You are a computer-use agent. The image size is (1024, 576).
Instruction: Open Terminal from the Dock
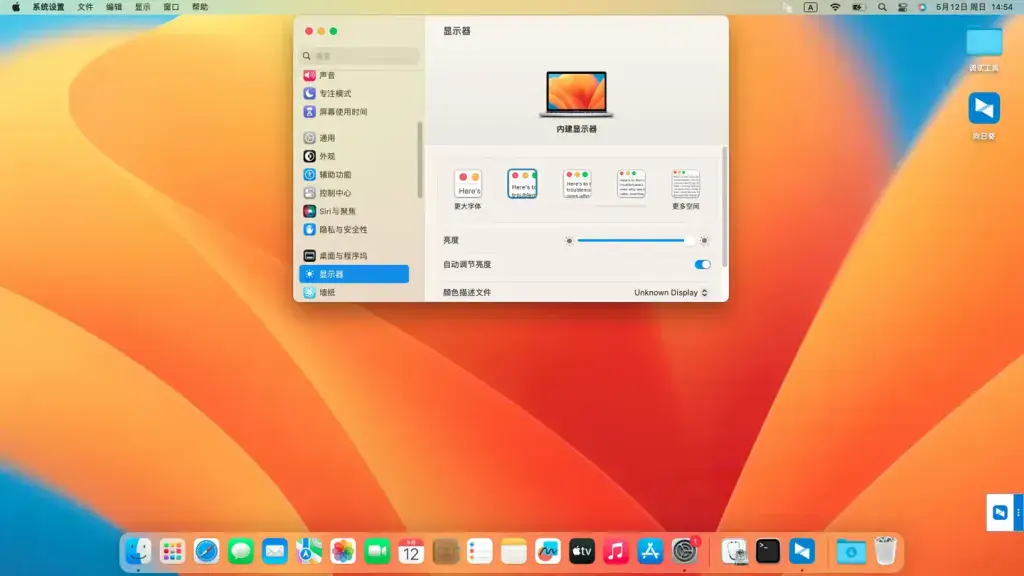click(x=767, y=552)
